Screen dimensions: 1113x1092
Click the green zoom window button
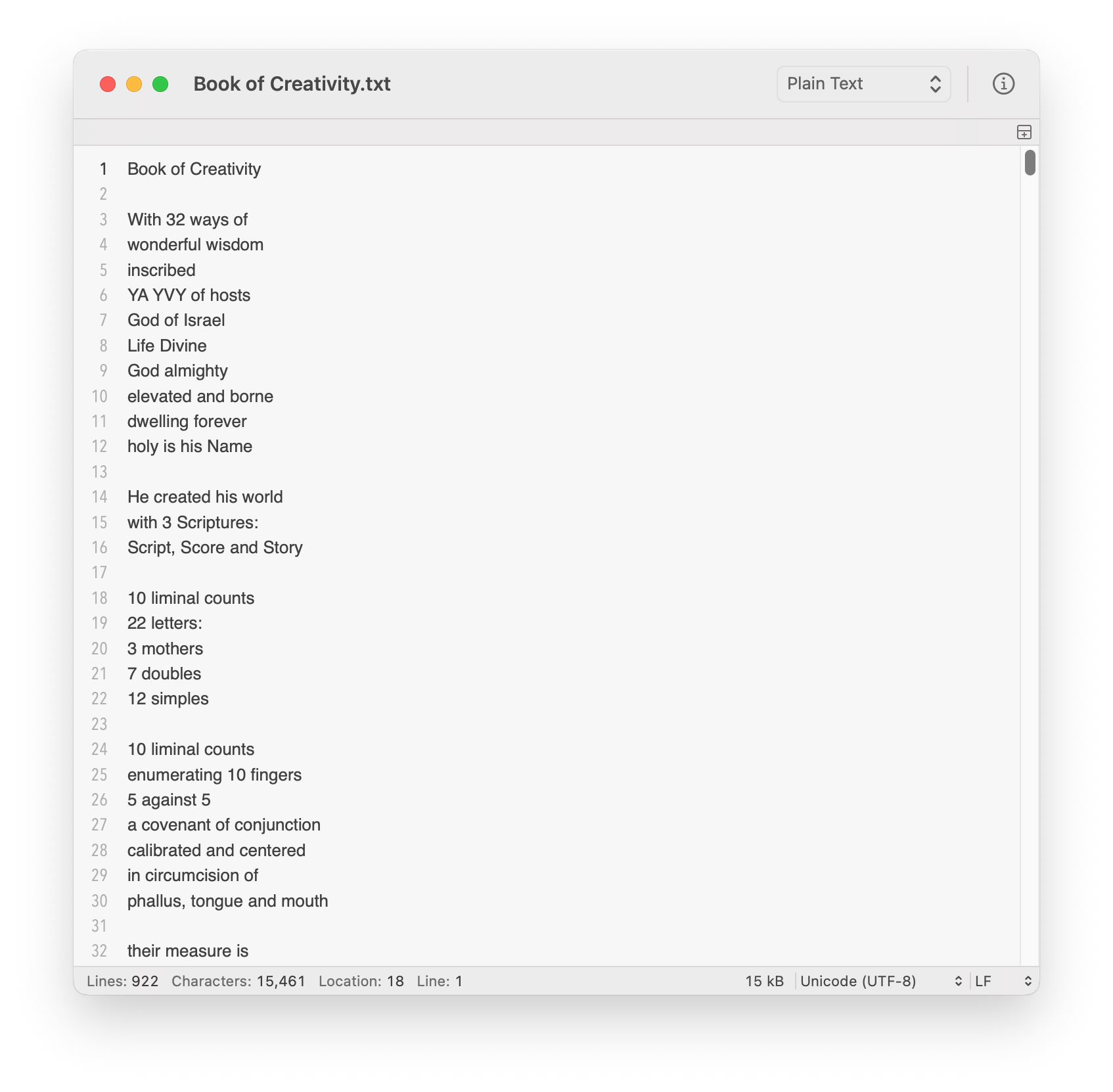[x=160, y=84]
